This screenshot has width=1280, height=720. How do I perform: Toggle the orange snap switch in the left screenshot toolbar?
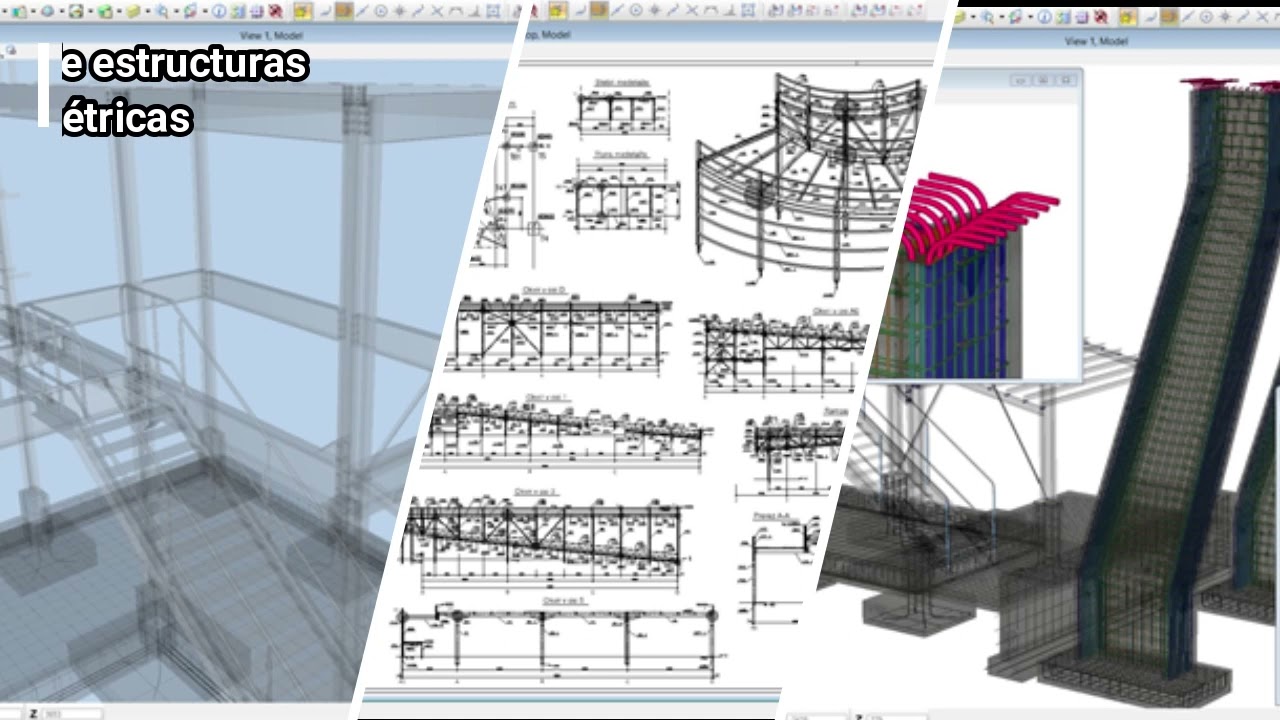343,11
